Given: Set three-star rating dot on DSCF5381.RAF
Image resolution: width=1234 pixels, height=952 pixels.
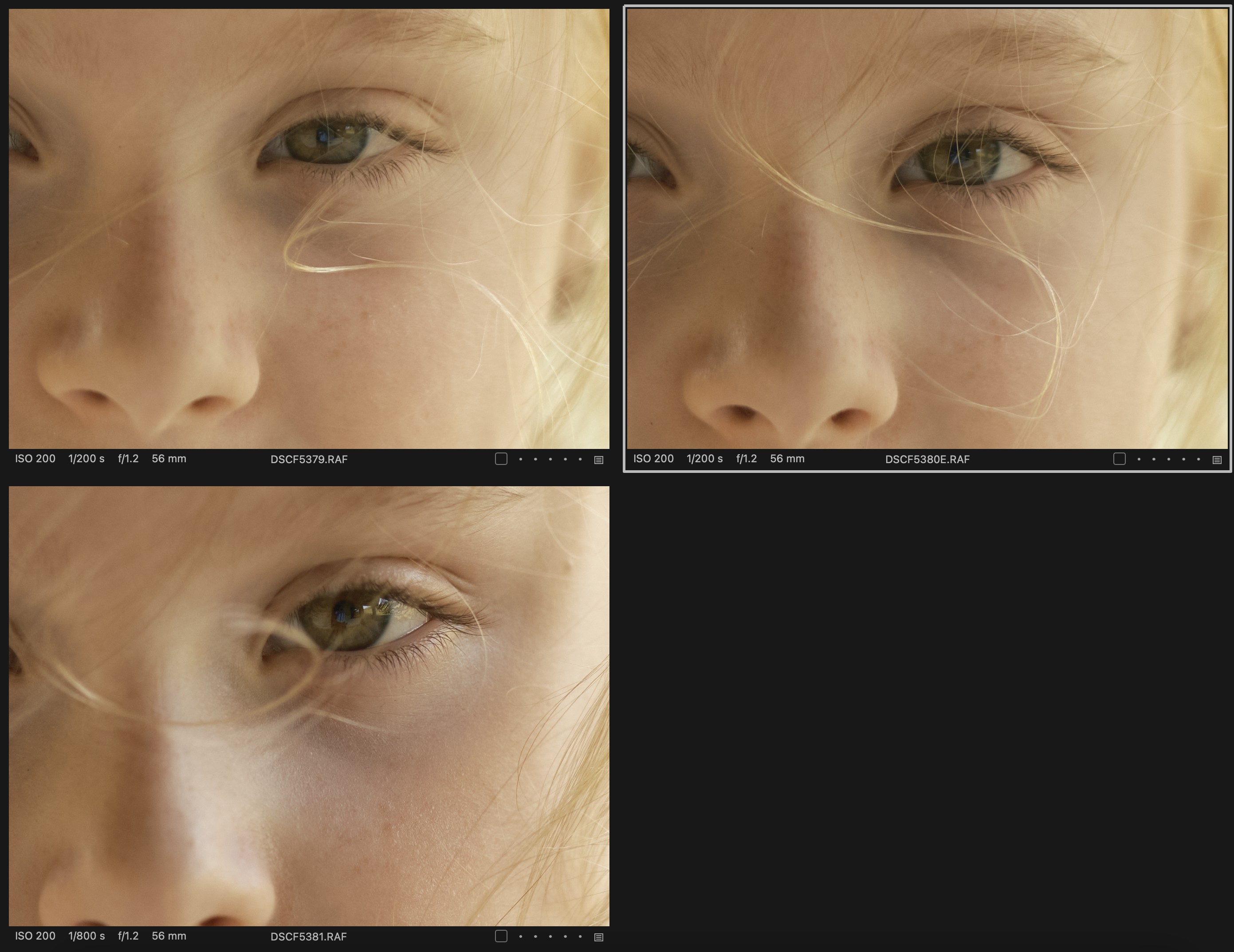Looking at the screenshot, I should 550,937.
